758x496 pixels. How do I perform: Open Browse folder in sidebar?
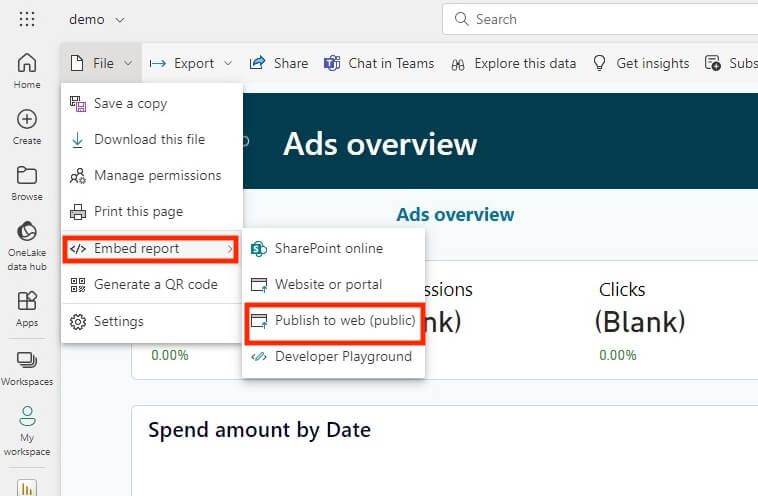(27, 182)
